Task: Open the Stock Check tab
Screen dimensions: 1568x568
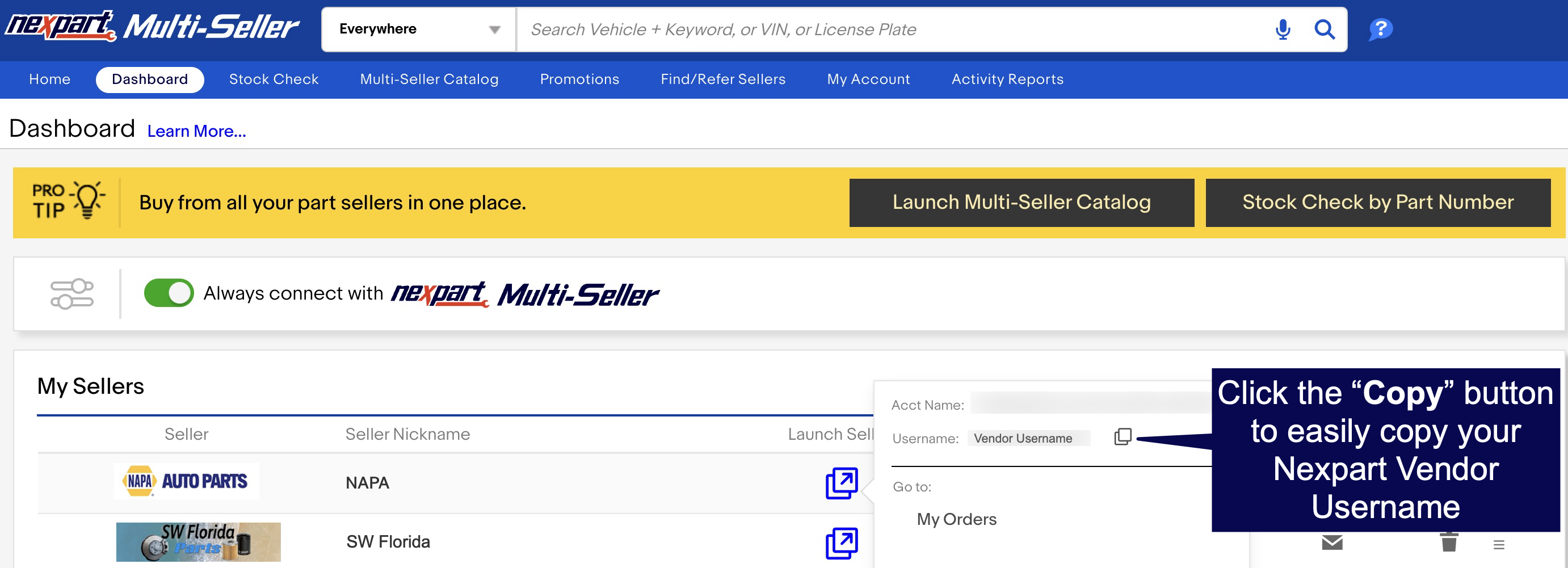Action: 274,79
